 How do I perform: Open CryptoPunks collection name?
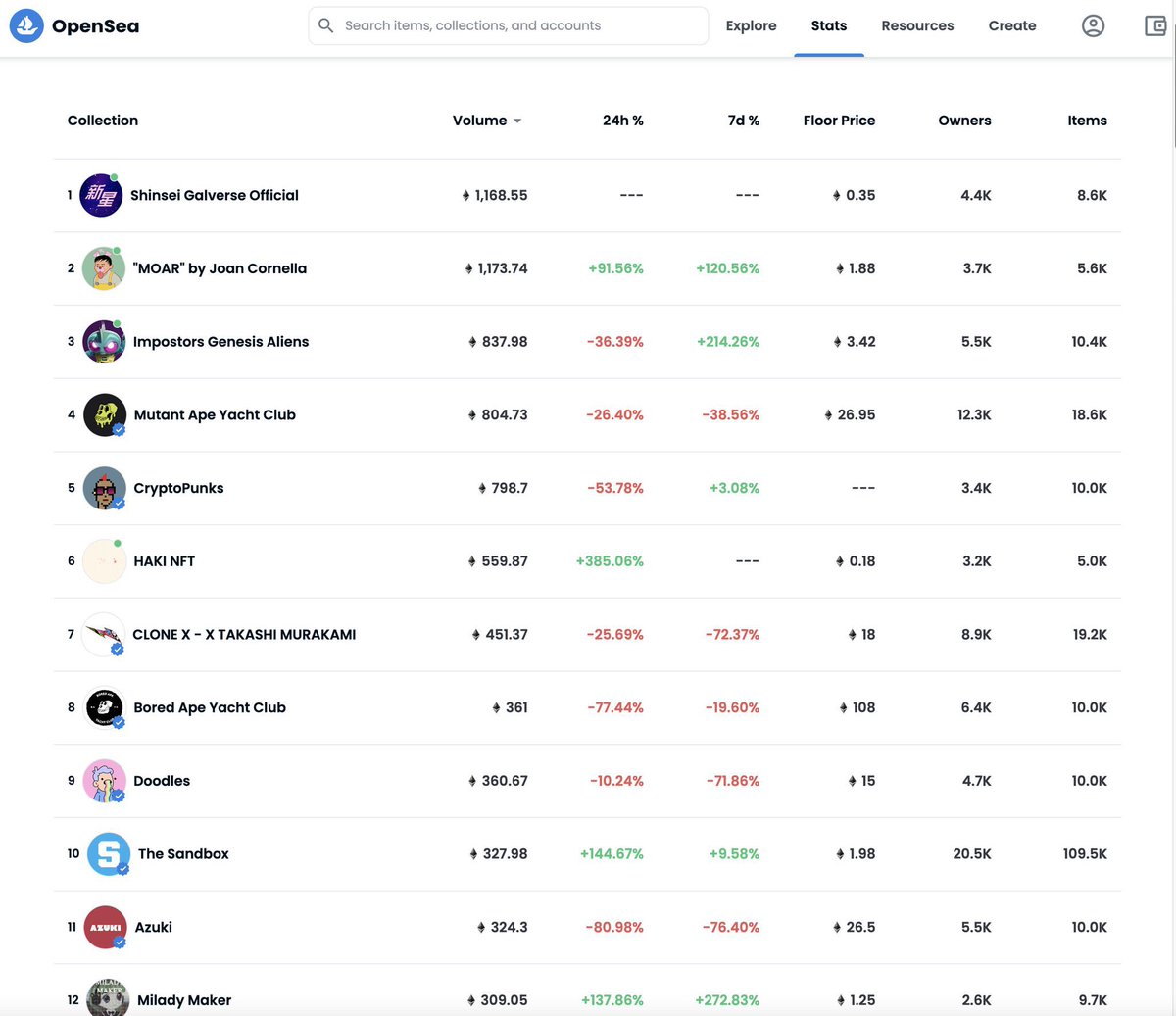[x=178, y=488]
